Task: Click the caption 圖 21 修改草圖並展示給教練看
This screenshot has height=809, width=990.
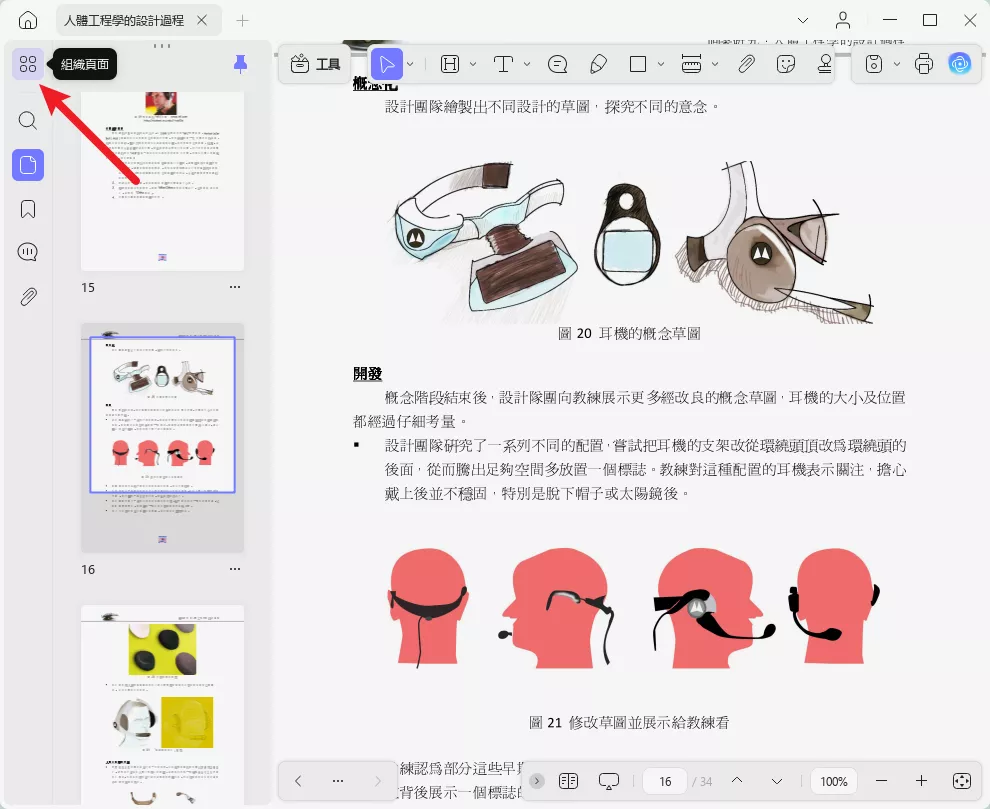Action: coord(629,722)
